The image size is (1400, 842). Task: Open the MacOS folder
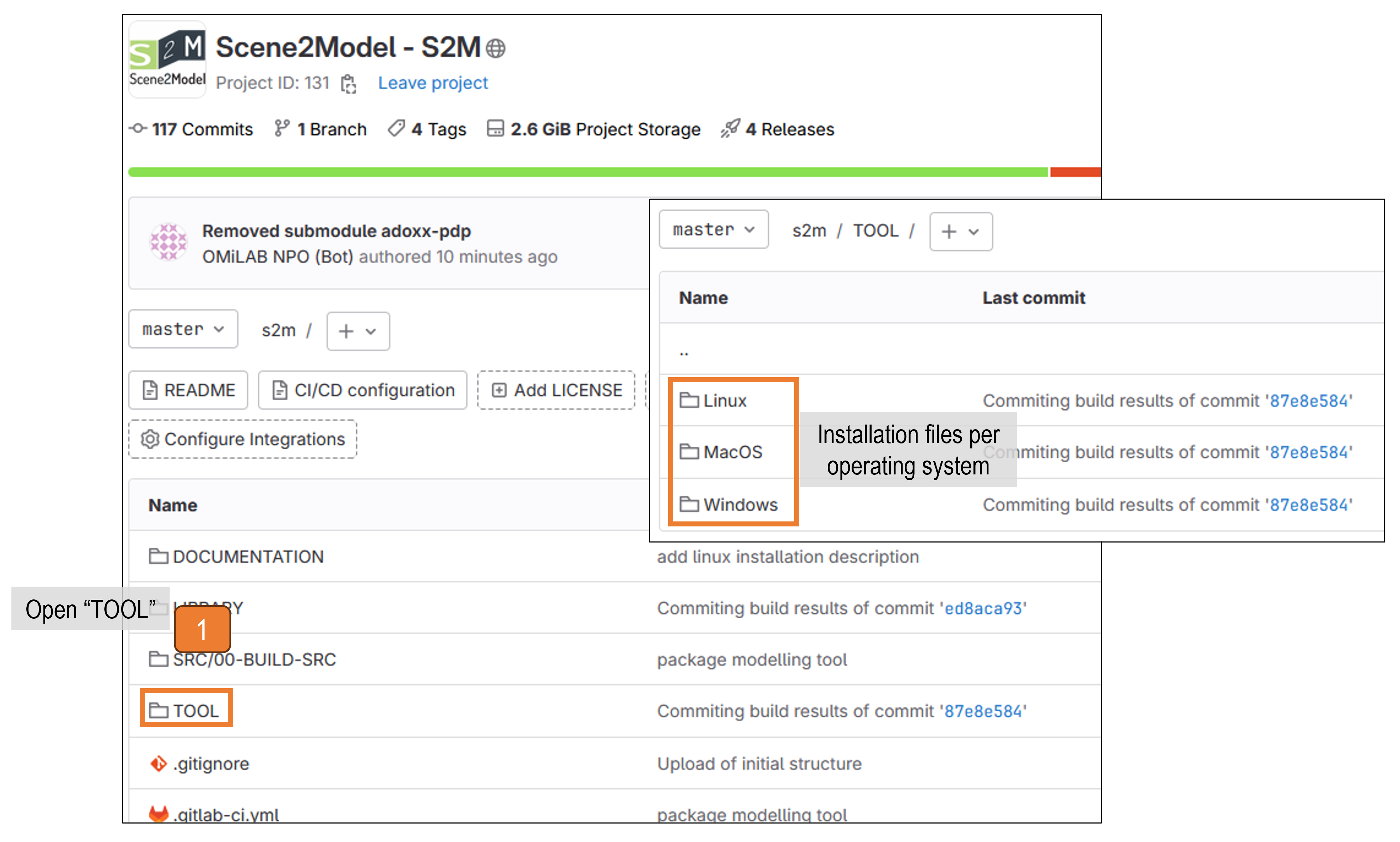pyautogui.click(x=733, y=452)
